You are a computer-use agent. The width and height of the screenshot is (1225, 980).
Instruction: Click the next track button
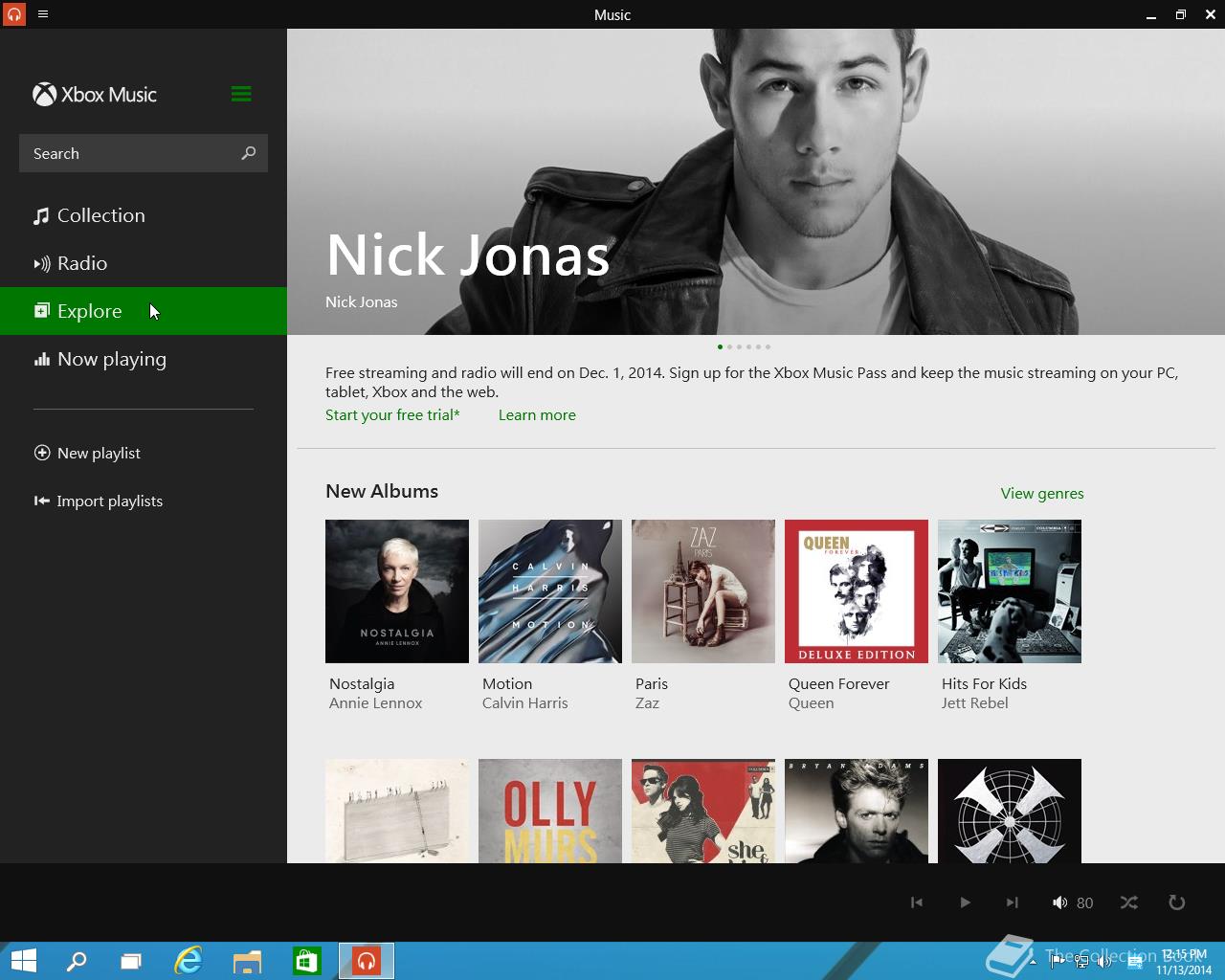click(1013, 902)
